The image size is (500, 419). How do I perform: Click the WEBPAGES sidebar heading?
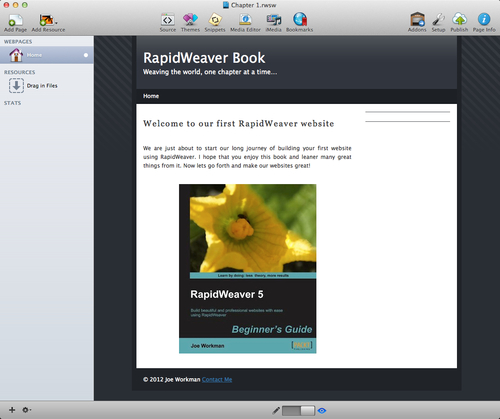pyautogui.click(x=18, y=42)
